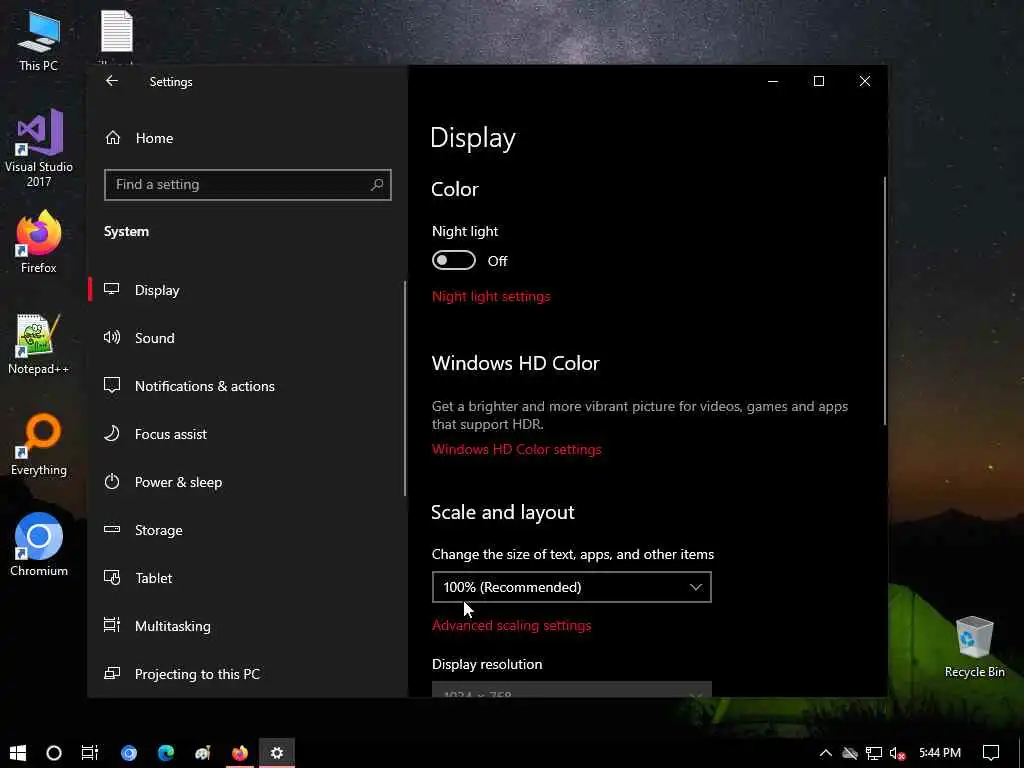The width and height of the screenshot is (1024, 768).
Task: Expand the 100% (Recommended) scale dropdown
Action: 571,587
